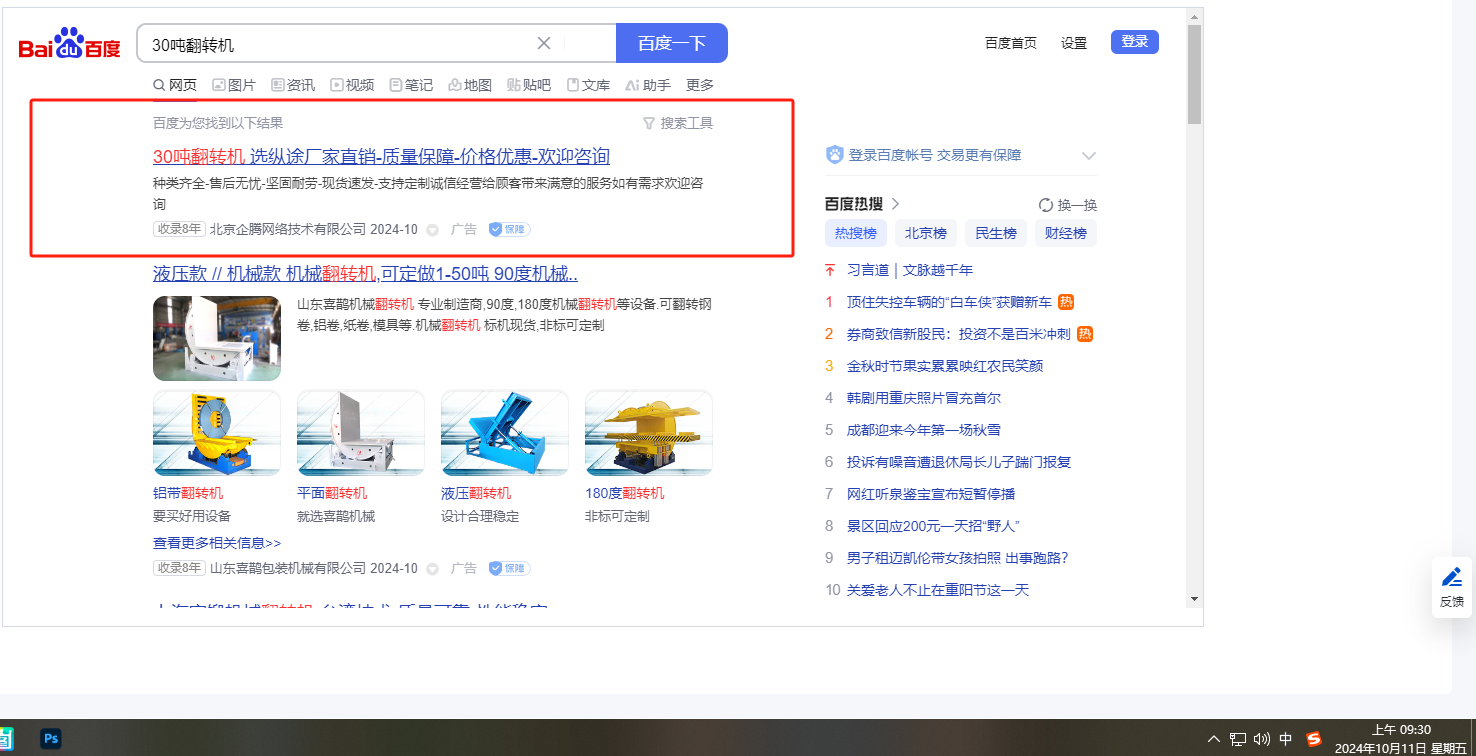Select the 民生榜 hot list tab
This screenshot has width=1476, height=756.
point(996,233)
